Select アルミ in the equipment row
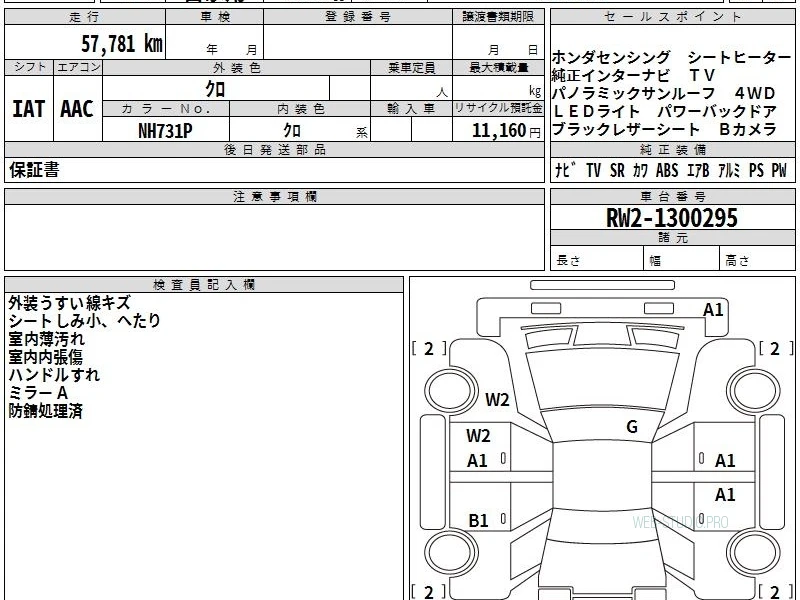The image size is (800, 600). tap(729, 170)
